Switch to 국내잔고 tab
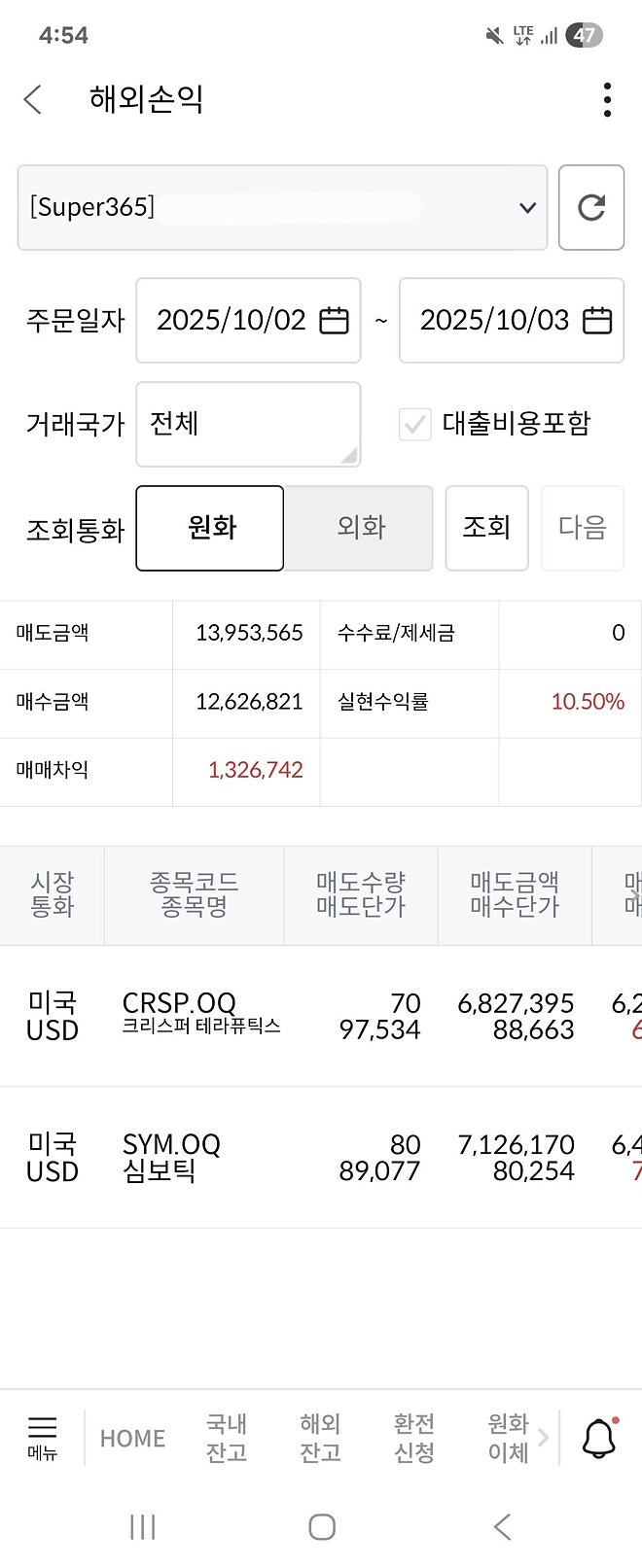The height and width of the screenshot is (1568, 642). (226, 1435)
